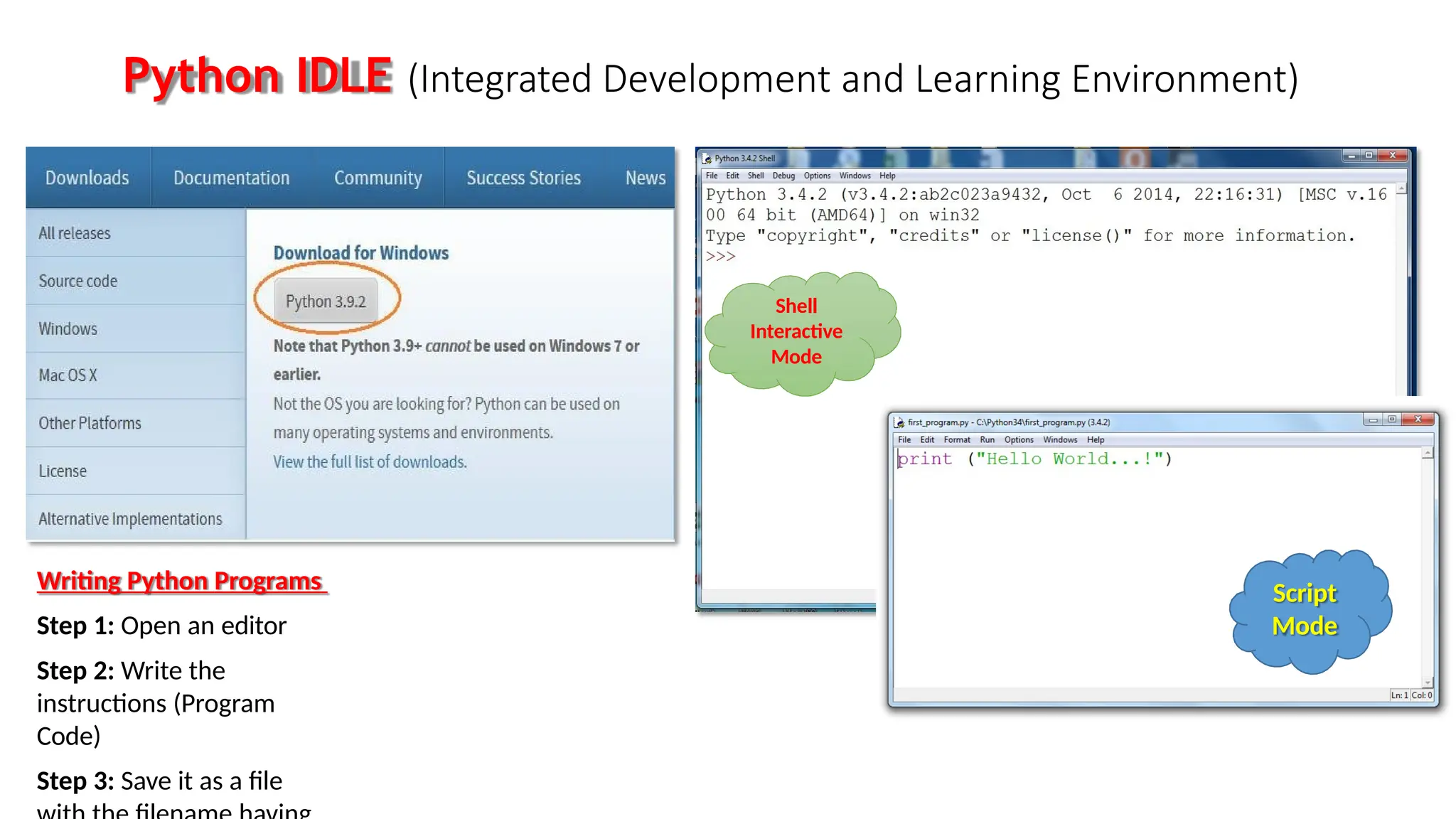This screenshot has width=1456, height=819.
Task: Open View the full list of downloads link
Action: (370, 462)
